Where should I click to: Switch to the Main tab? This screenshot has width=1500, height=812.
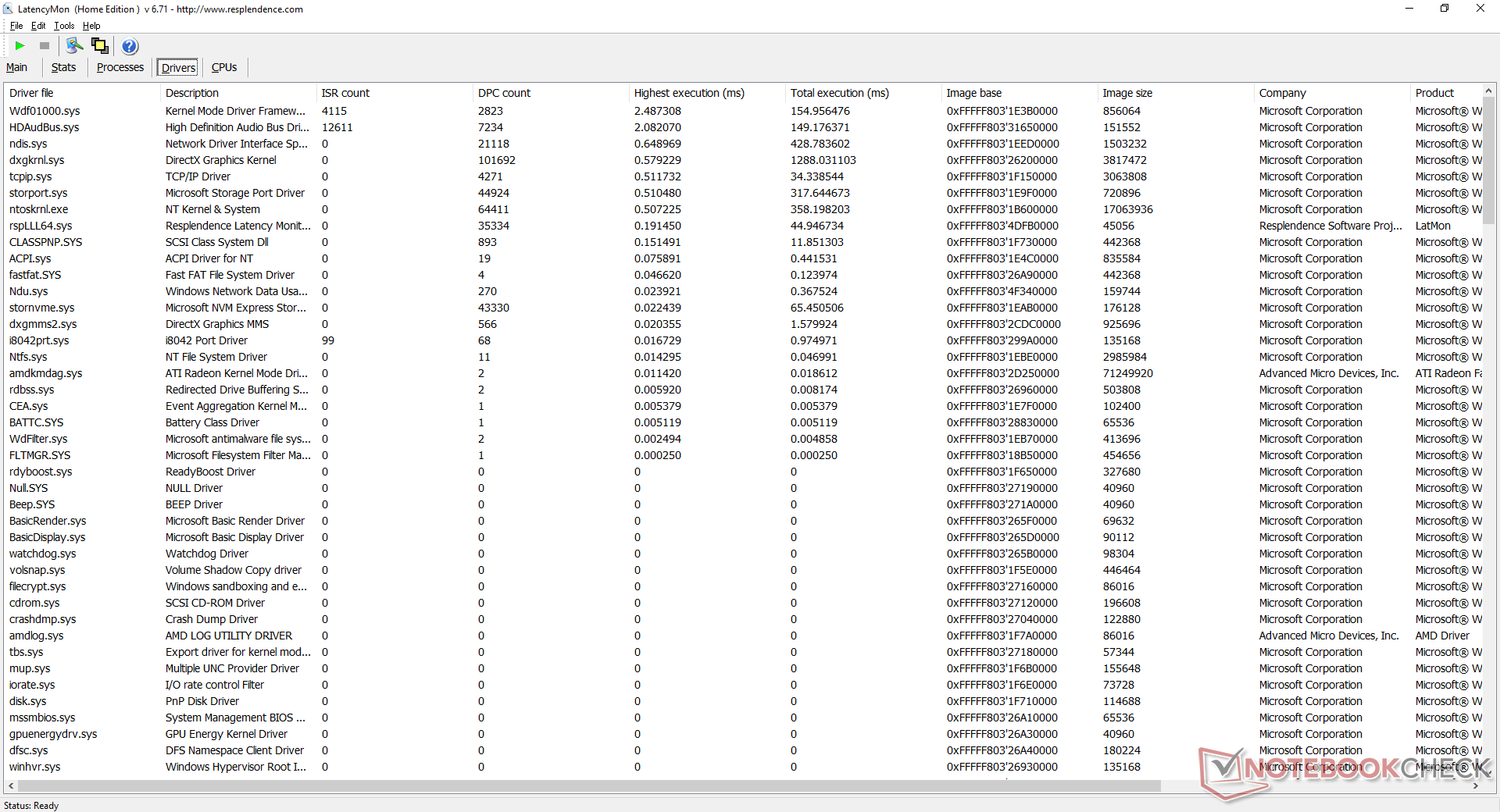(x=16, y=68)
